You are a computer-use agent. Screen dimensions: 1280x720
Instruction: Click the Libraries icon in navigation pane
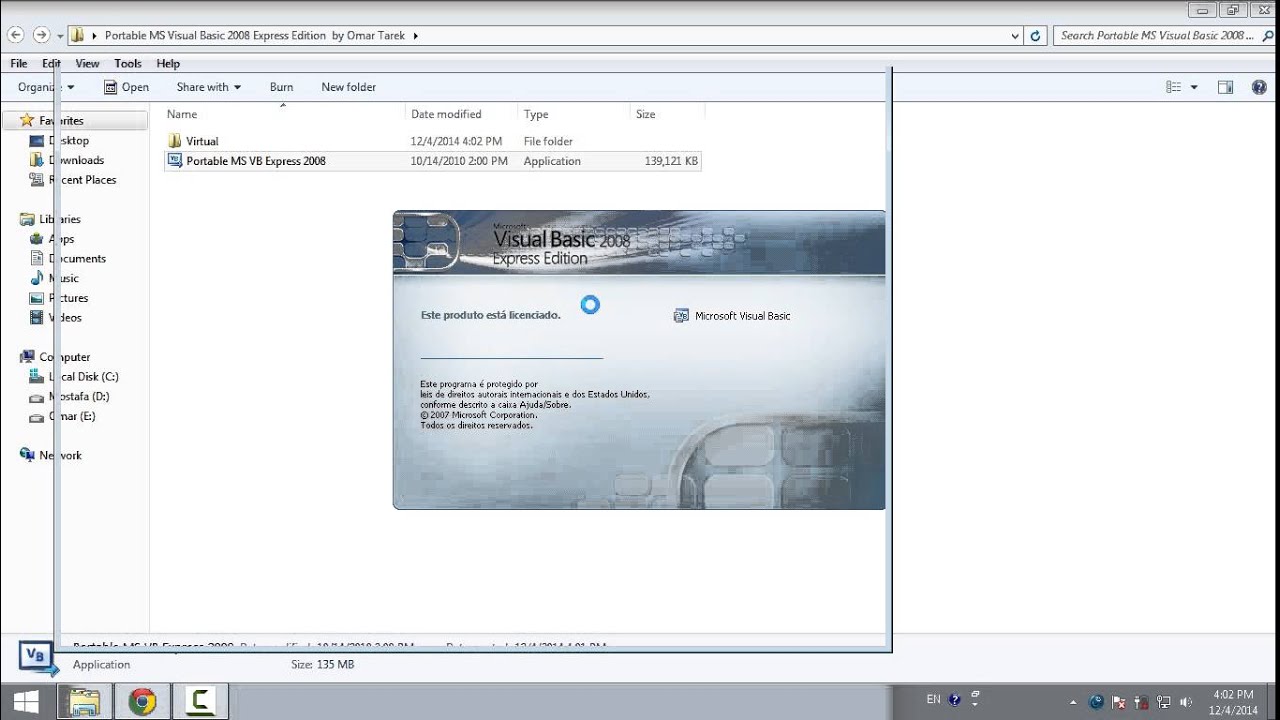[27, 219]
